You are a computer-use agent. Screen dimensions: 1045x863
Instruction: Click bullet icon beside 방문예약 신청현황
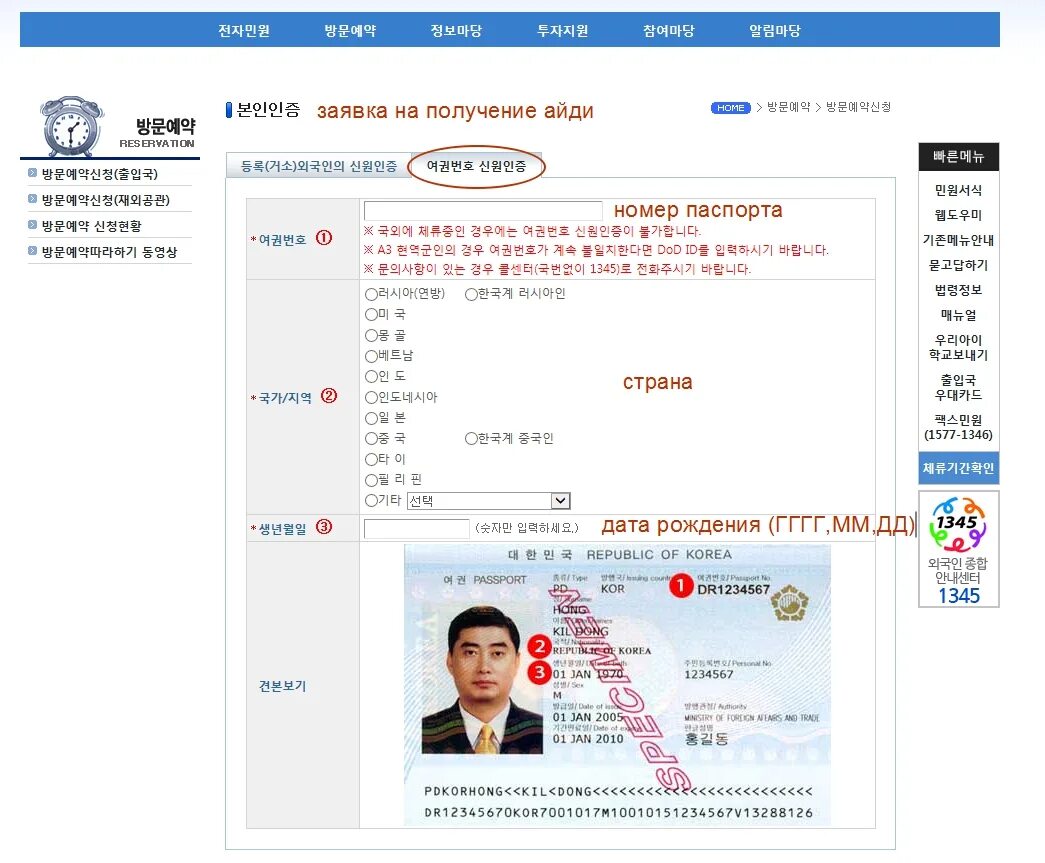pos(32,225)
